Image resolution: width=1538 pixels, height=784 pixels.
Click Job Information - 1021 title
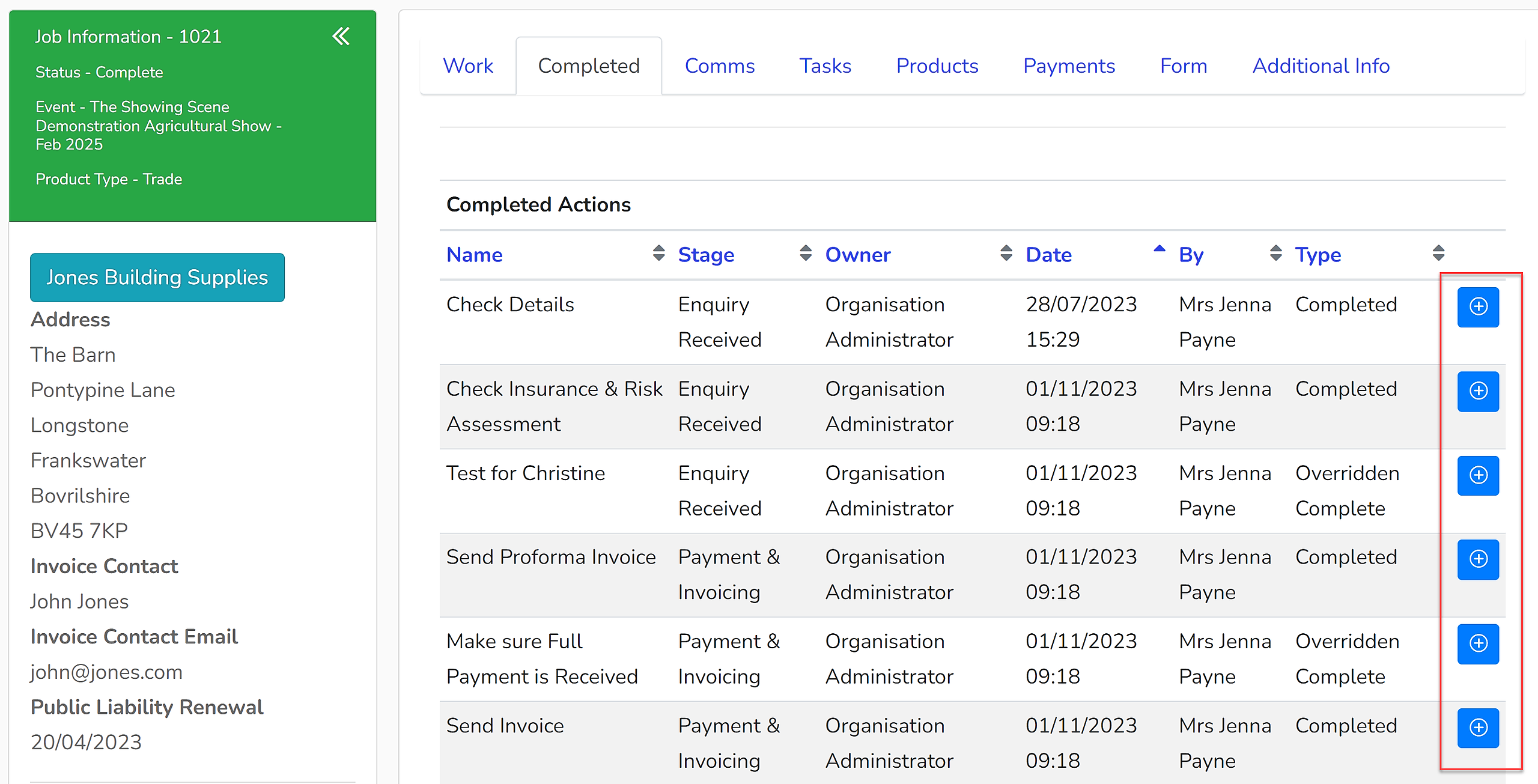click(128, 37)
